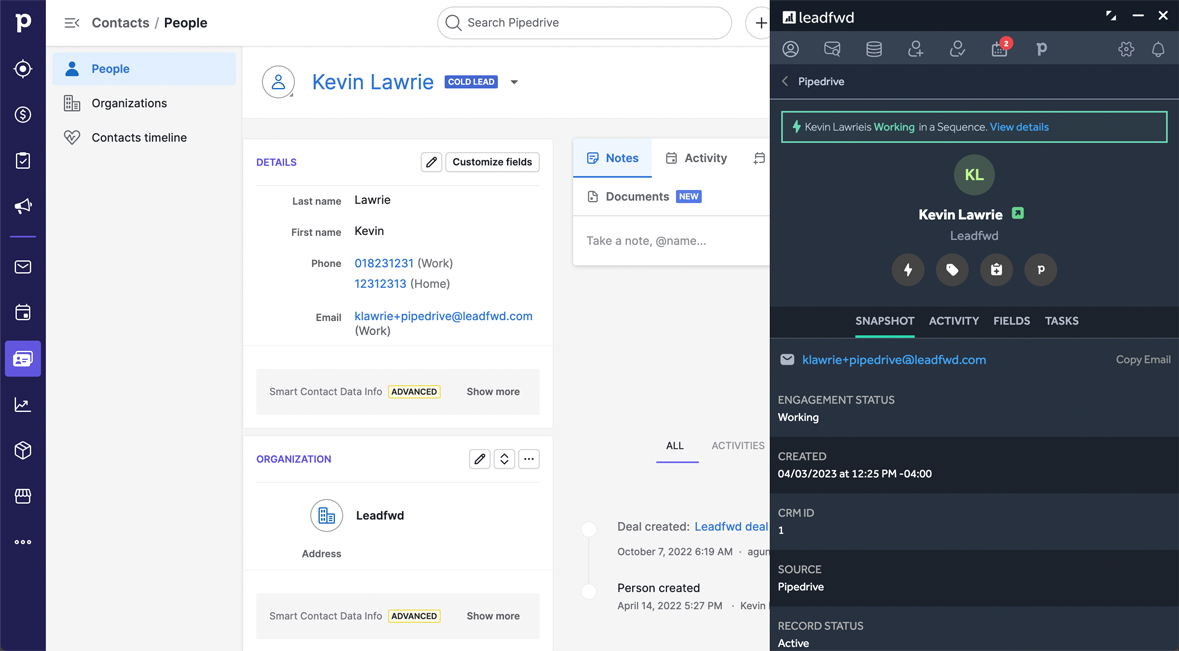Open leadfwd calendar icon with badge
This screenshot has width=1179, height=651.
pos(999,49)
